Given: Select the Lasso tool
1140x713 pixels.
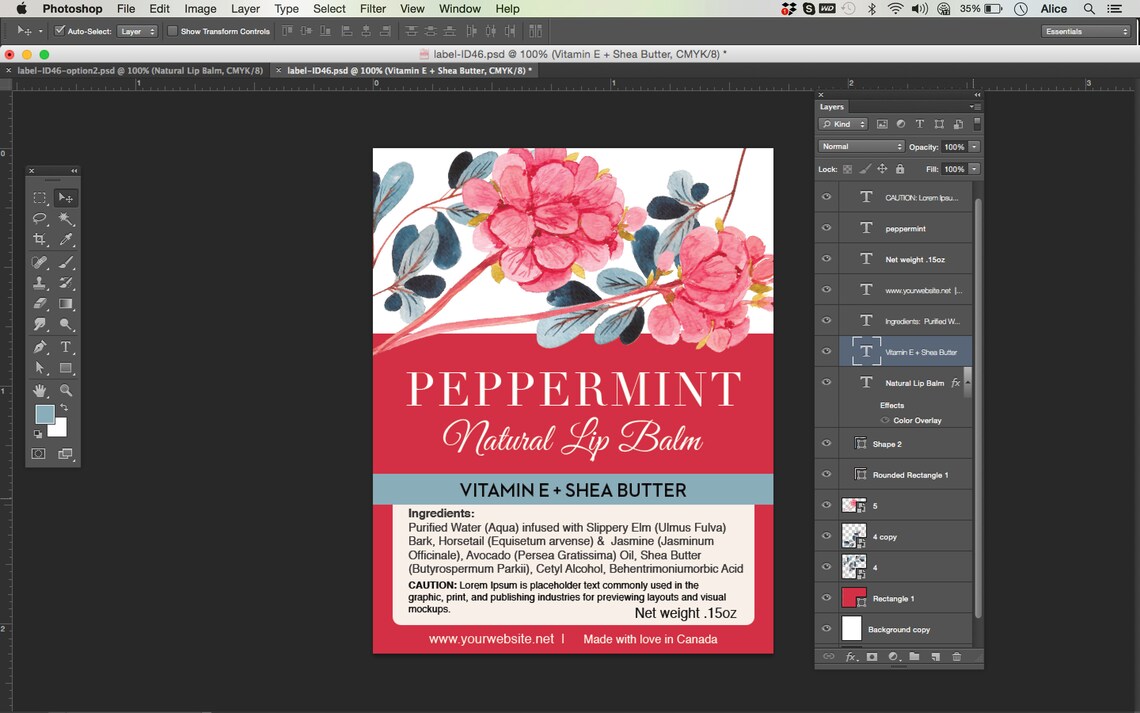Looking at the screenshot, I should coord(39,218).
